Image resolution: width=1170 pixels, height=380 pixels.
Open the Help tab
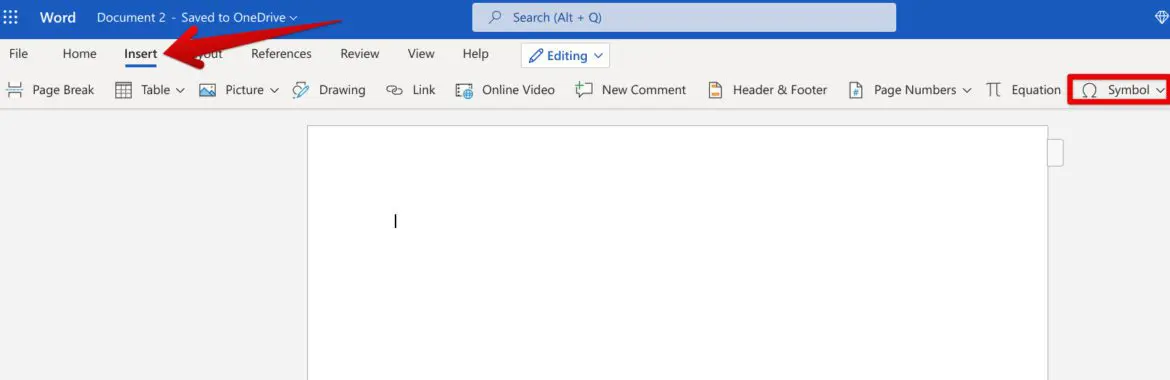tap(475, 54)
